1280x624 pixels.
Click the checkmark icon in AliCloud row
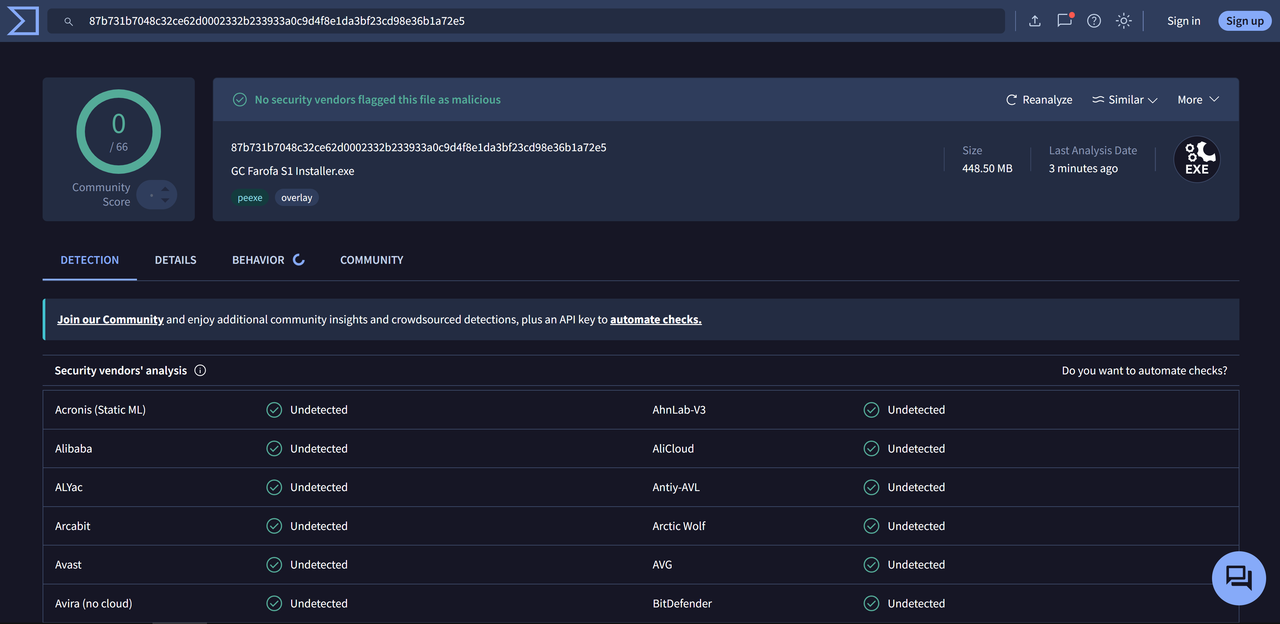(871, 449)
